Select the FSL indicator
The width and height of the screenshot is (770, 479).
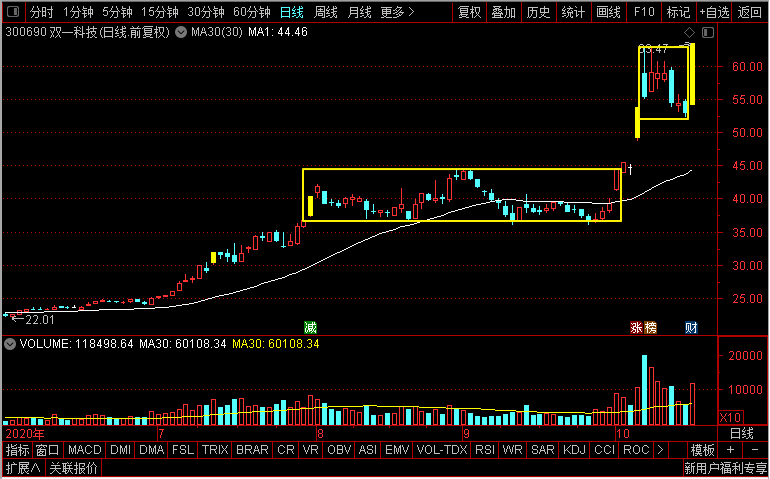183,450
